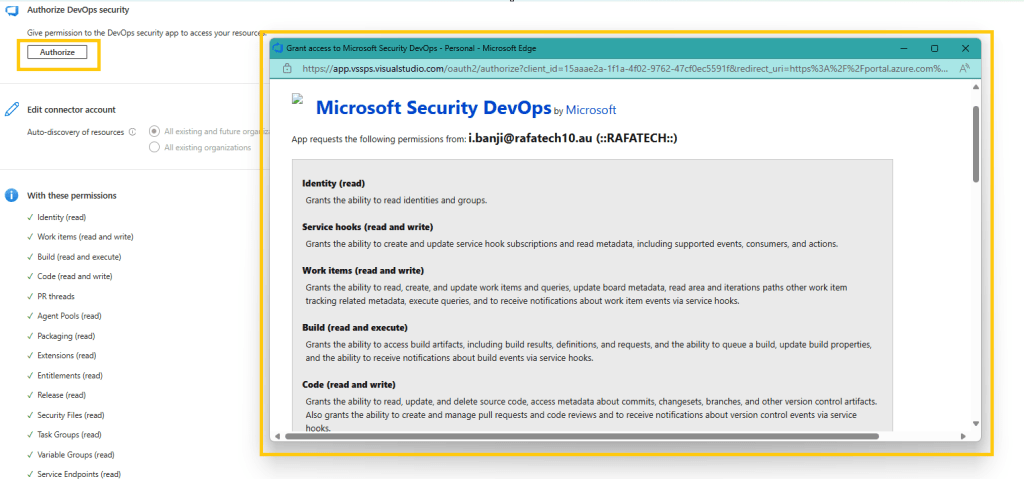Screen dimensions: 1024x479
Task: Click the Edge icon in the popup title bar
Action: point(278,48)
